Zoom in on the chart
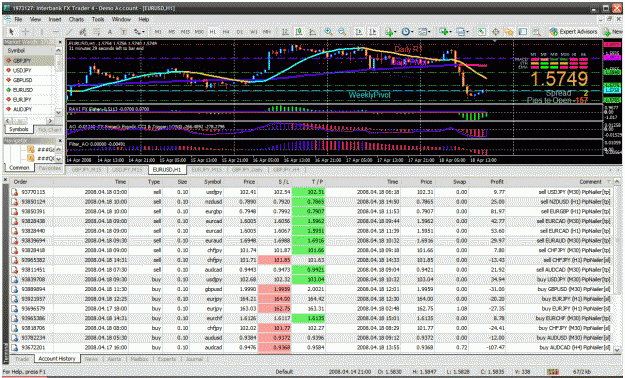 [x=328, y=32]
